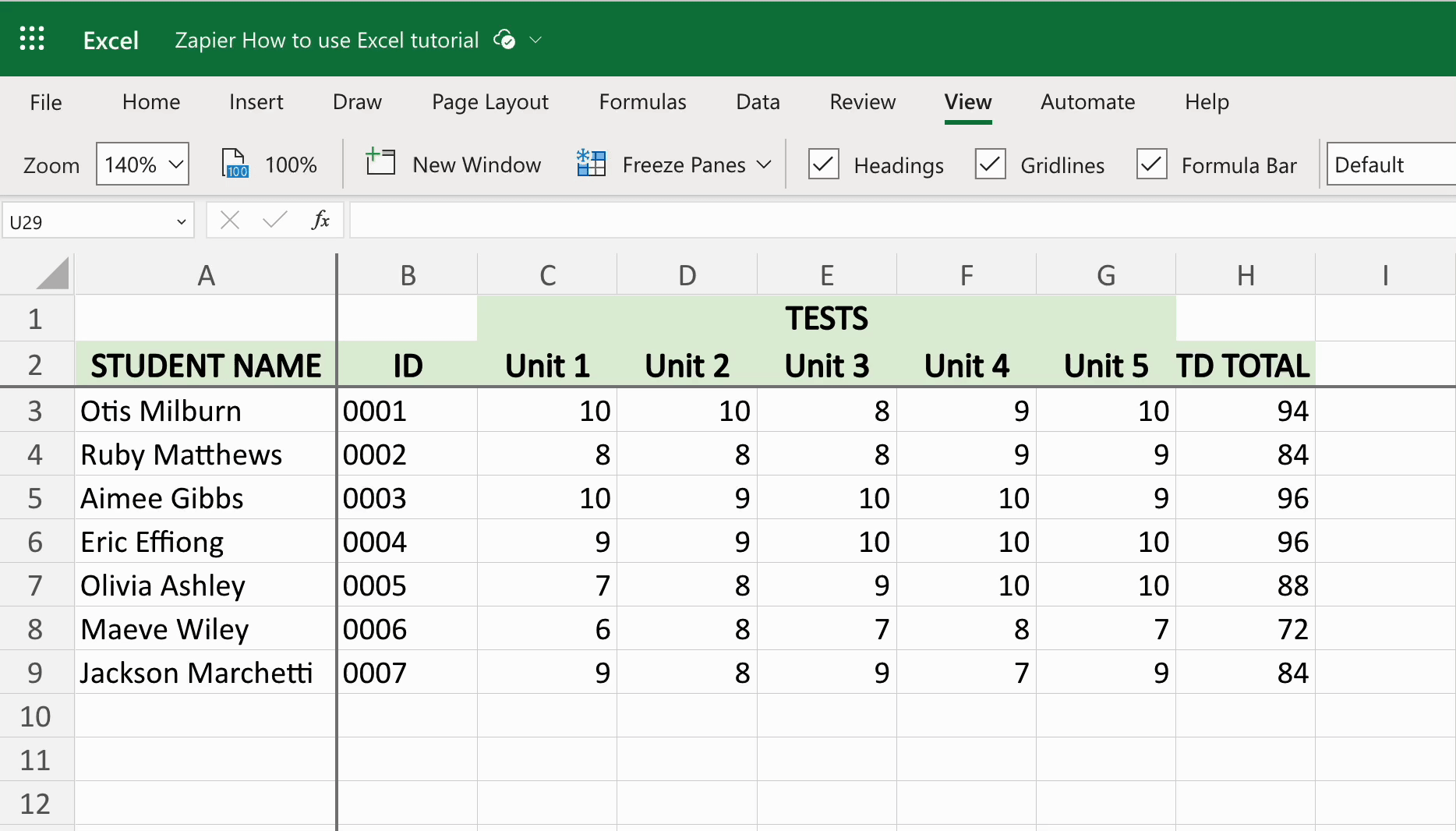1456x831 pixels.
Task: Open Insert Function with the fx icon
Action: [x=320, y=220]
